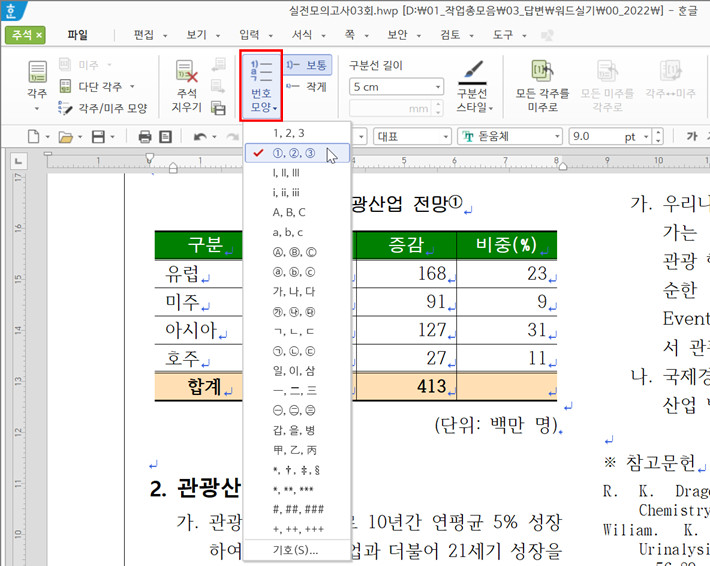Click the print icon in toolbar
The image size is (710, 566).
pos(144,136)
